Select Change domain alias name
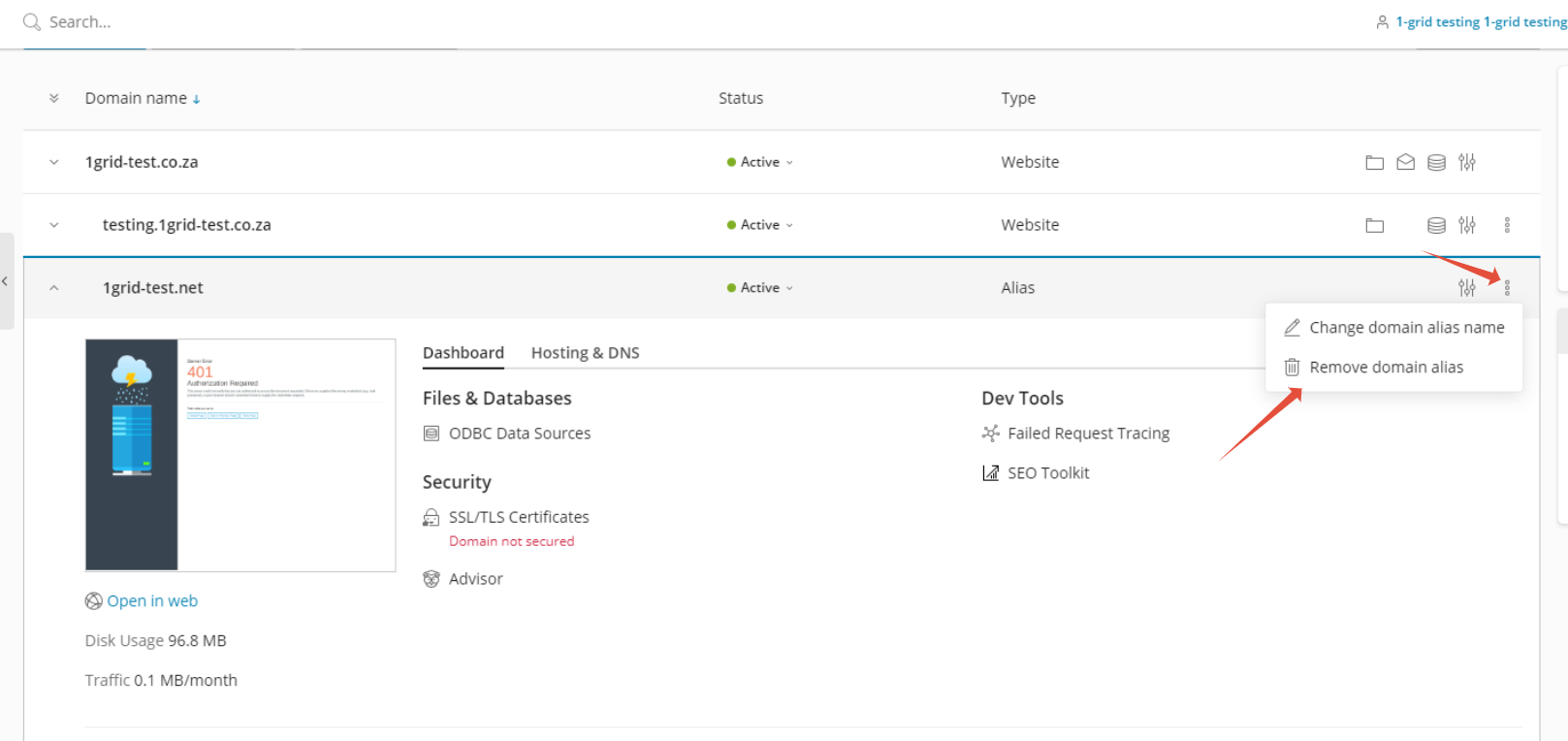 [x=1393, y=328]
